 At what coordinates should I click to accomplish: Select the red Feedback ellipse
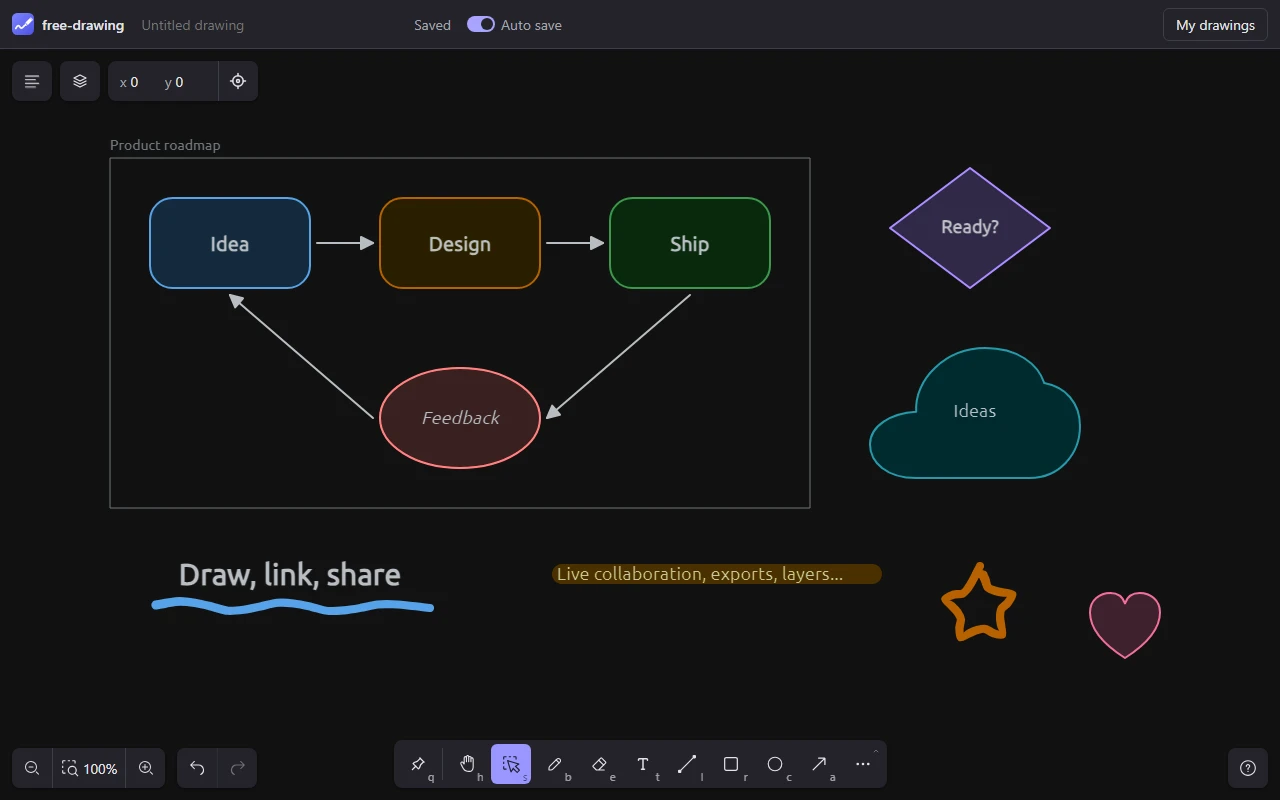point(460,418)
